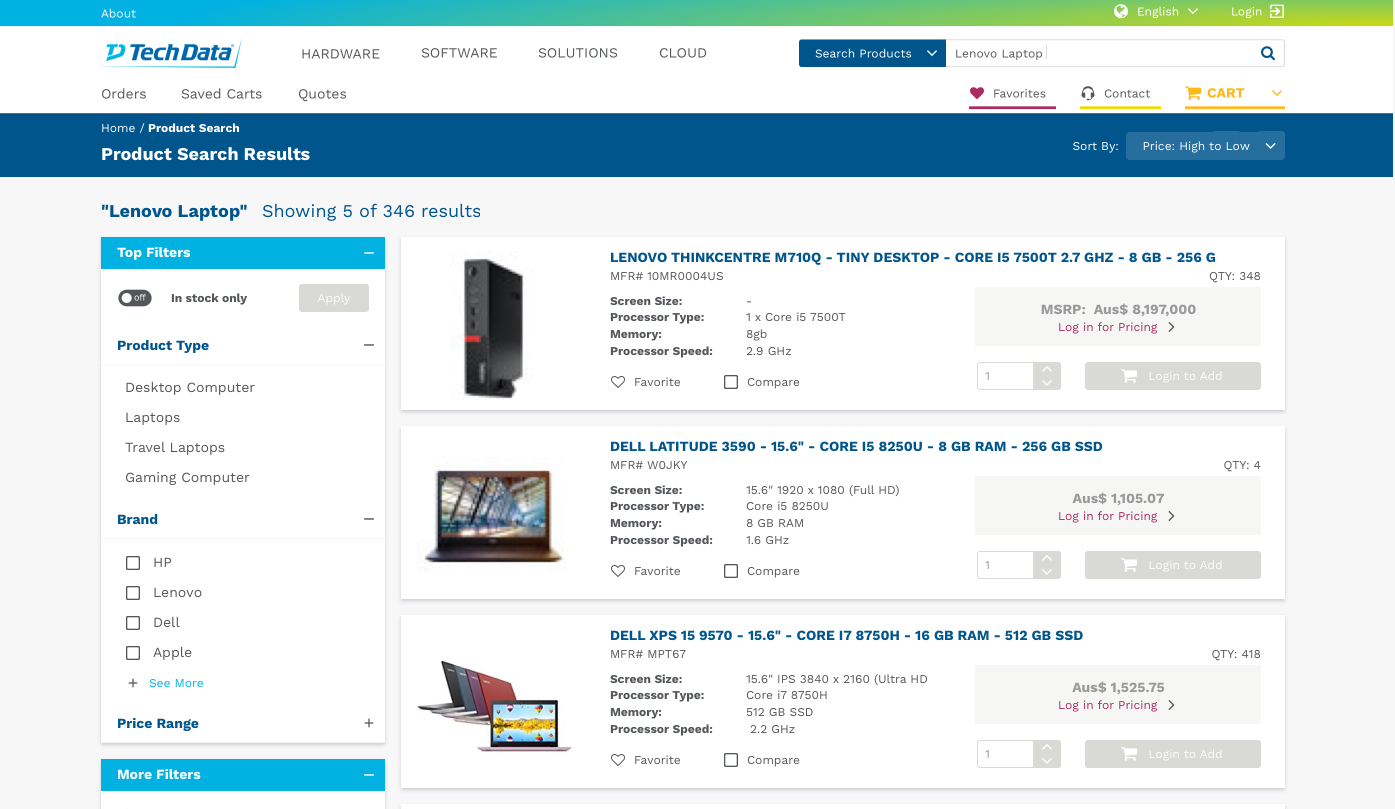Check the Lenovo brand checkbox
Screen dimensions: 1395x809
coord(133,593)
